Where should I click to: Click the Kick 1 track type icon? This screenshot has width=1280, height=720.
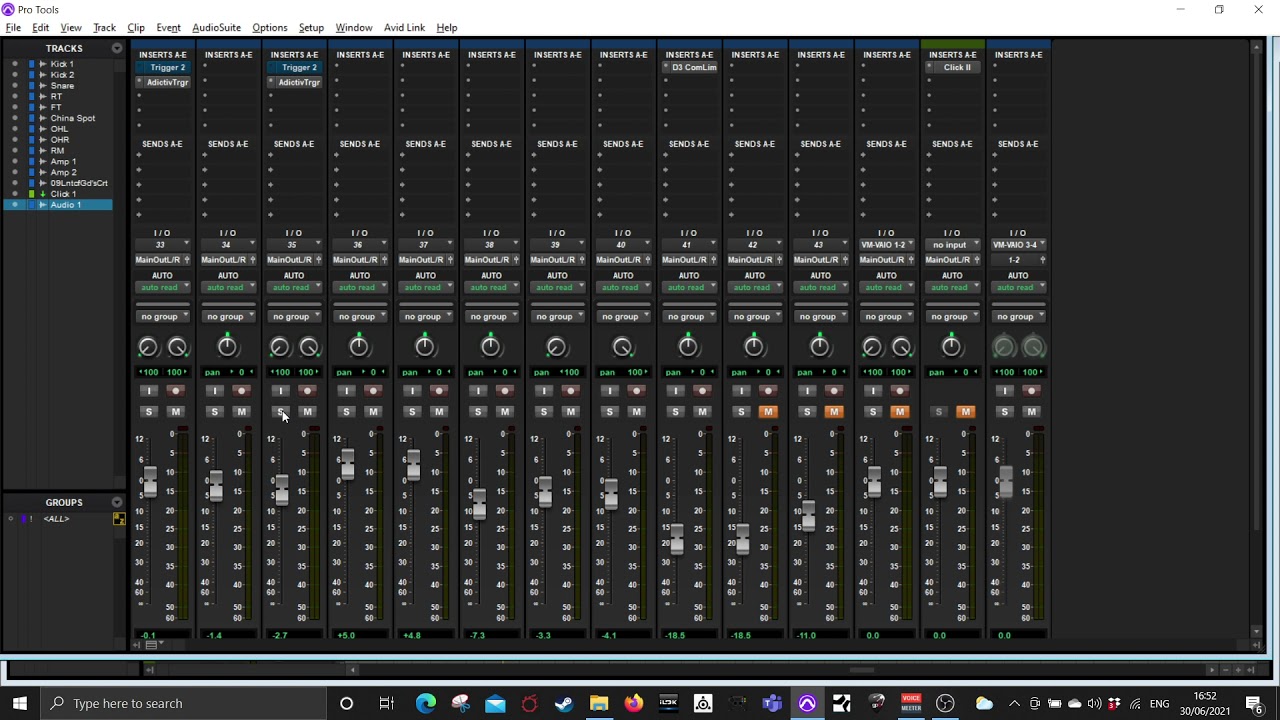tap(43, 64)
